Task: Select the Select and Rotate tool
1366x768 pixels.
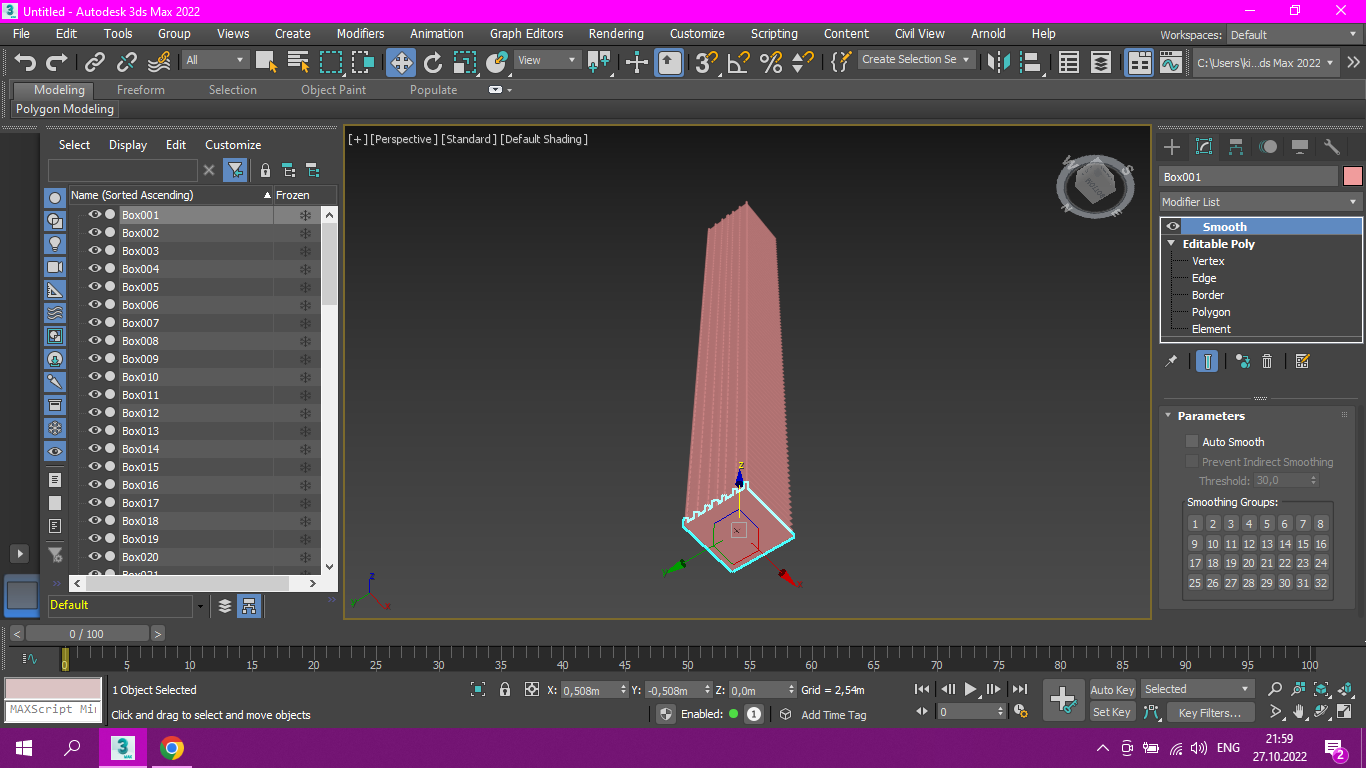Action: 433,62
